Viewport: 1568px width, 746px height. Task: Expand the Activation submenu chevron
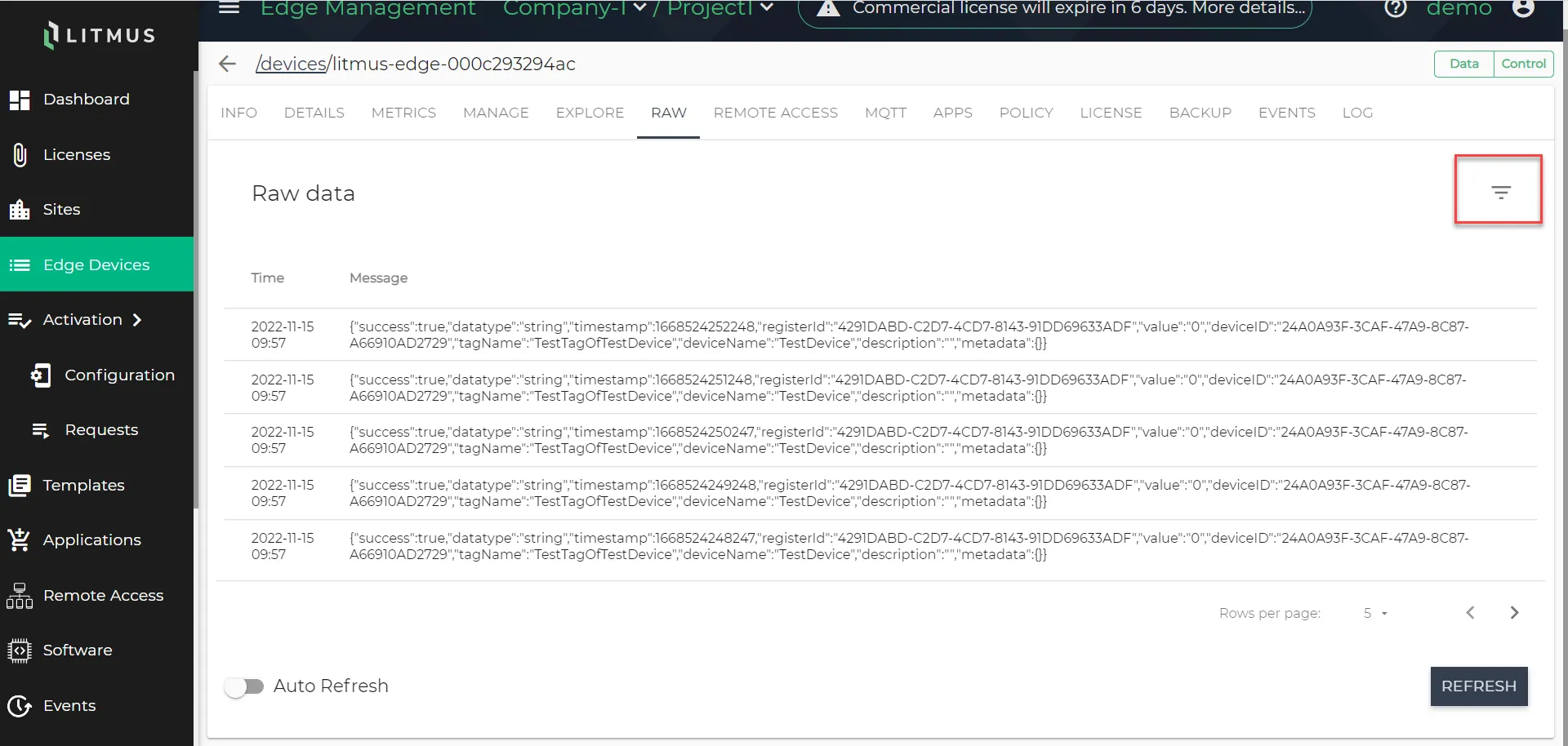pos(137,320)
